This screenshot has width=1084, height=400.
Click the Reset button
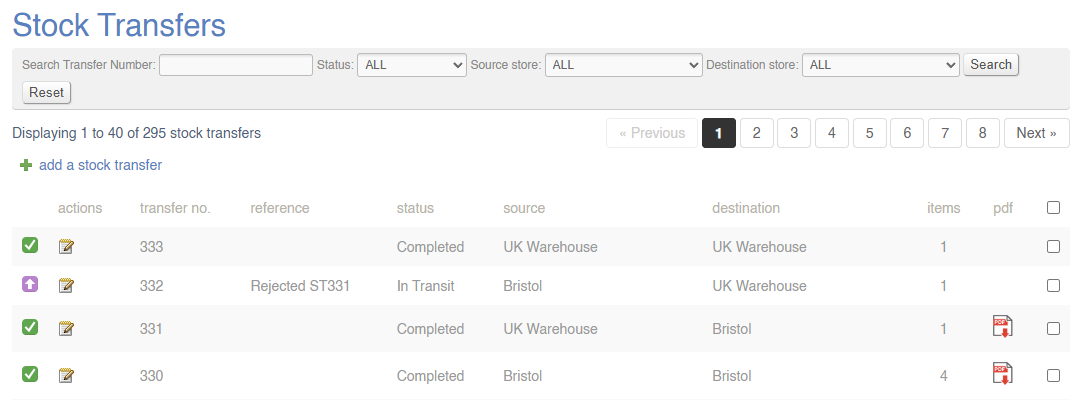click(x=46, y=92)
